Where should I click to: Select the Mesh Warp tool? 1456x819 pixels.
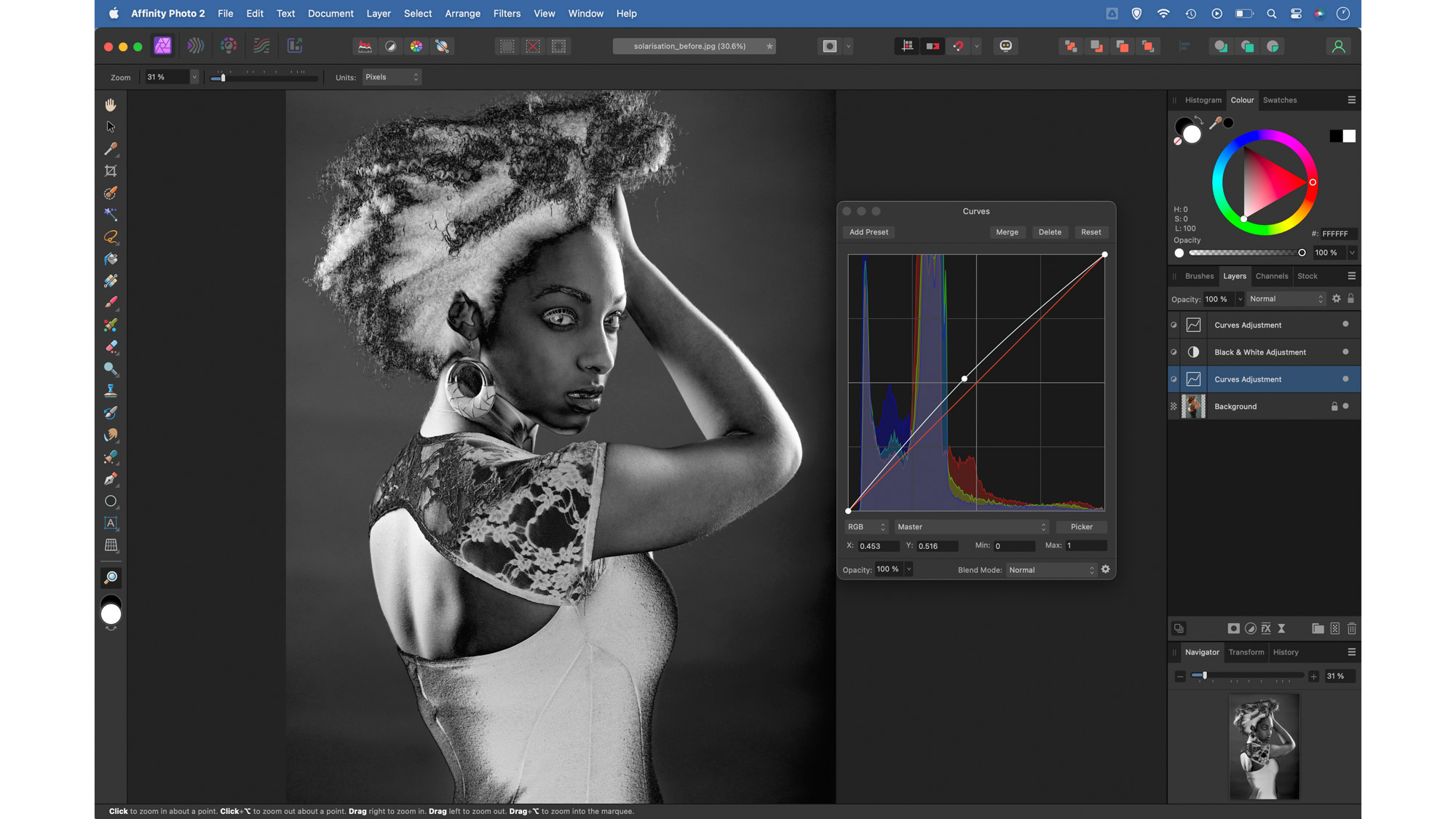[111, 545]
